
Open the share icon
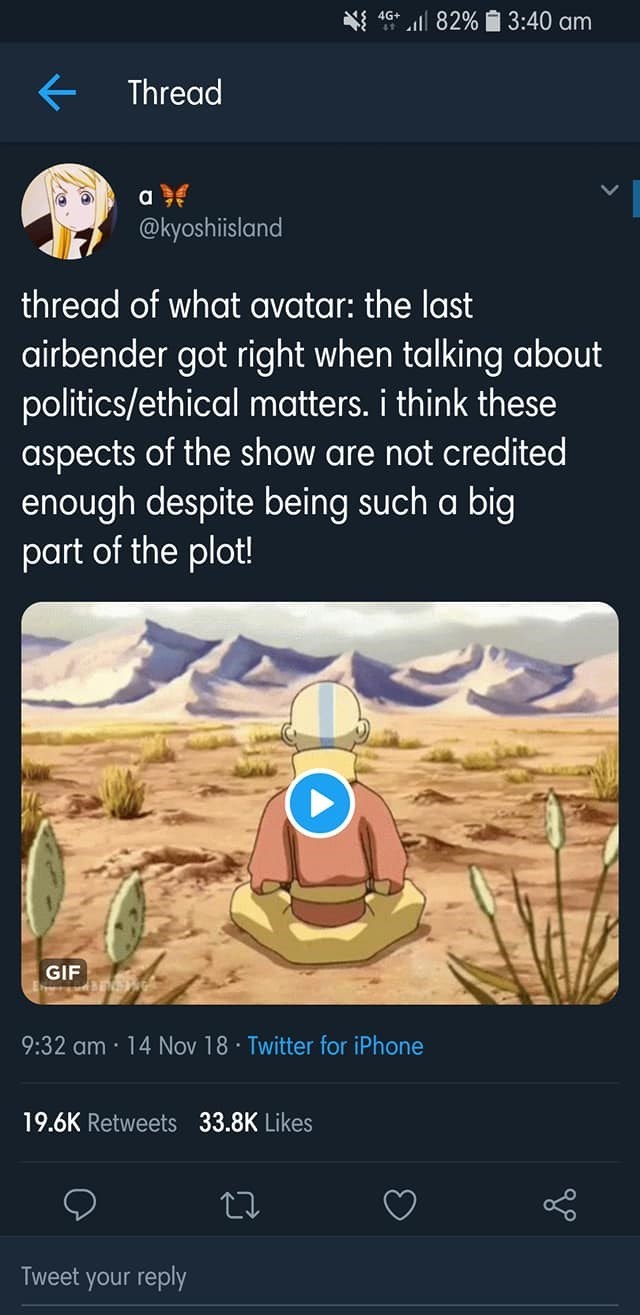(560, 1205)
